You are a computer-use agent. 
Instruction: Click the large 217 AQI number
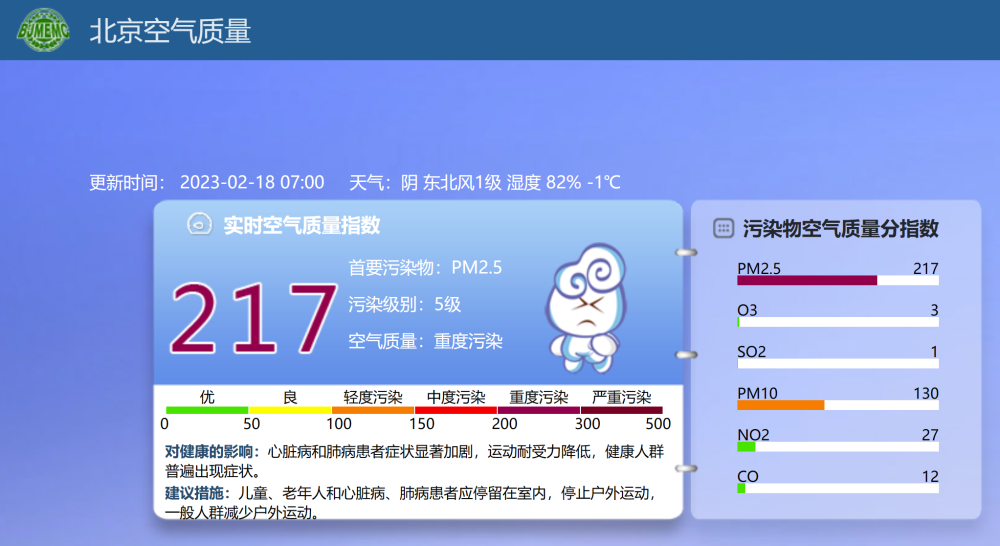pyautogui.click(x=255, y=318)
